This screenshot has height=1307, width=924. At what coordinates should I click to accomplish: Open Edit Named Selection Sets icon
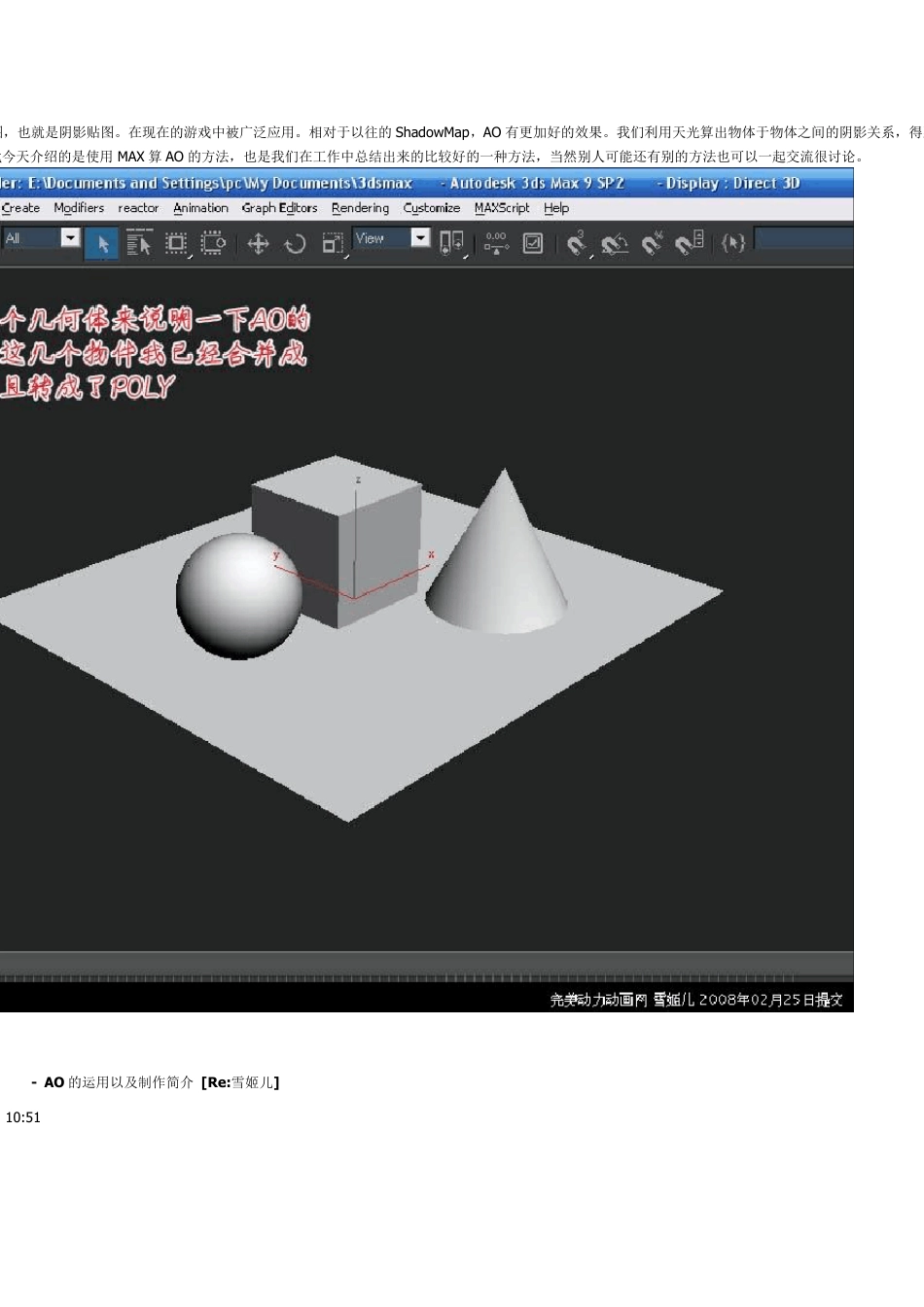tap(733, 243)
